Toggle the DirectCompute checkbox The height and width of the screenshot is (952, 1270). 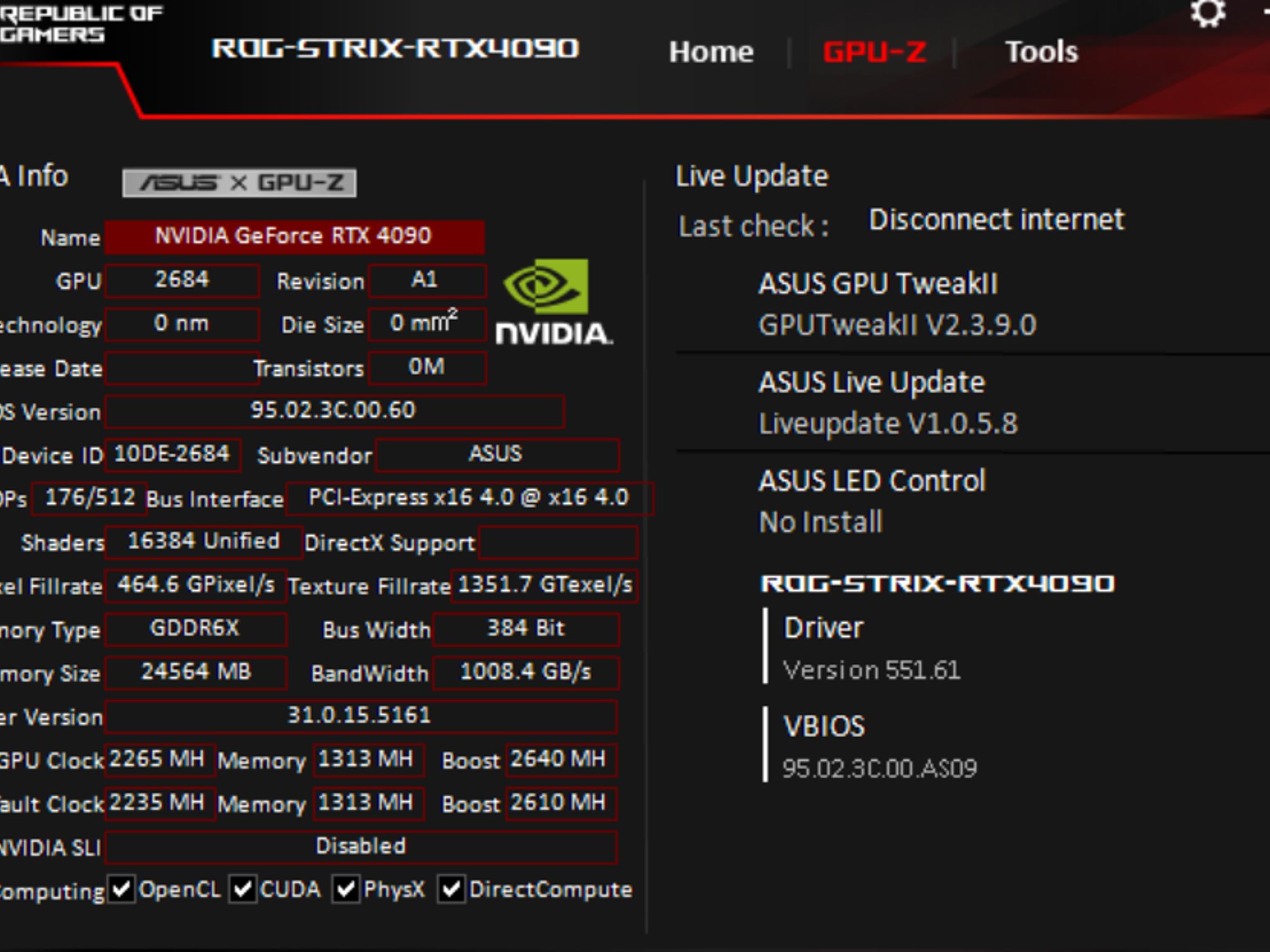451,889
